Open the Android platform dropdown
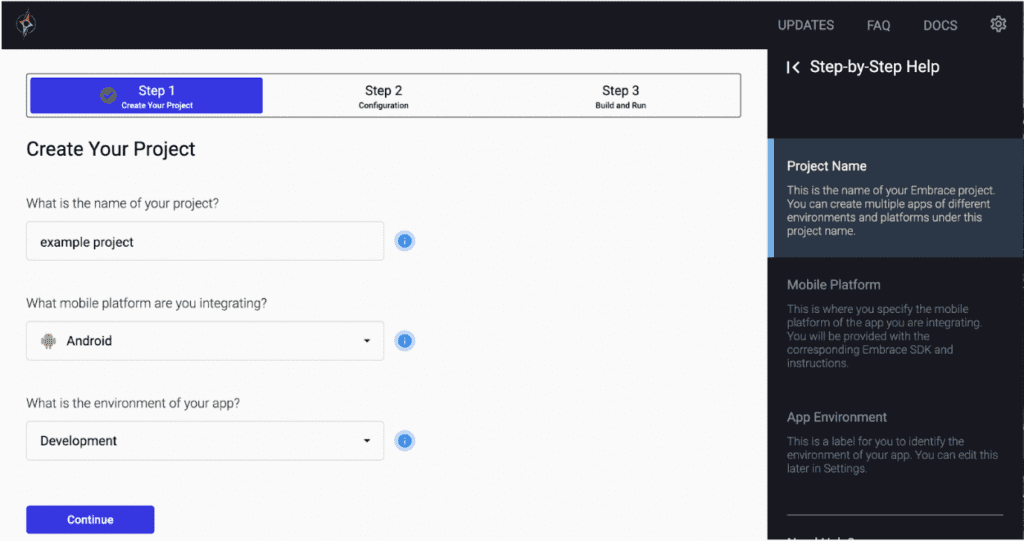Image resolution: width=1024 pixels, height=541 pixels. click(205, 341)
